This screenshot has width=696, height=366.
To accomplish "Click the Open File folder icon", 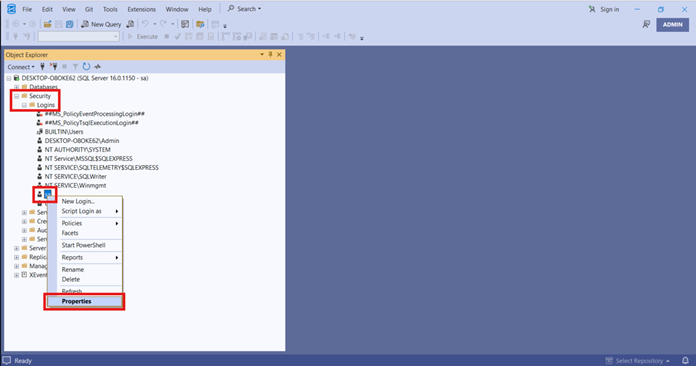I will point(47,24).
